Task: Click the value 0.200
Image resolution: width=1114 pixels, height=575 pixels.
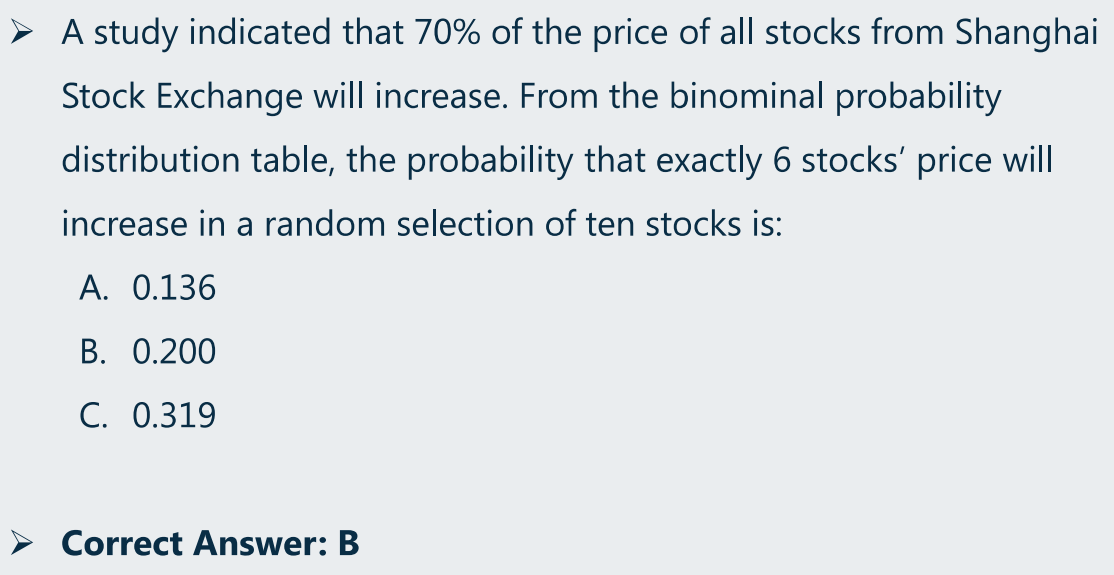Action: click(174, 352)
